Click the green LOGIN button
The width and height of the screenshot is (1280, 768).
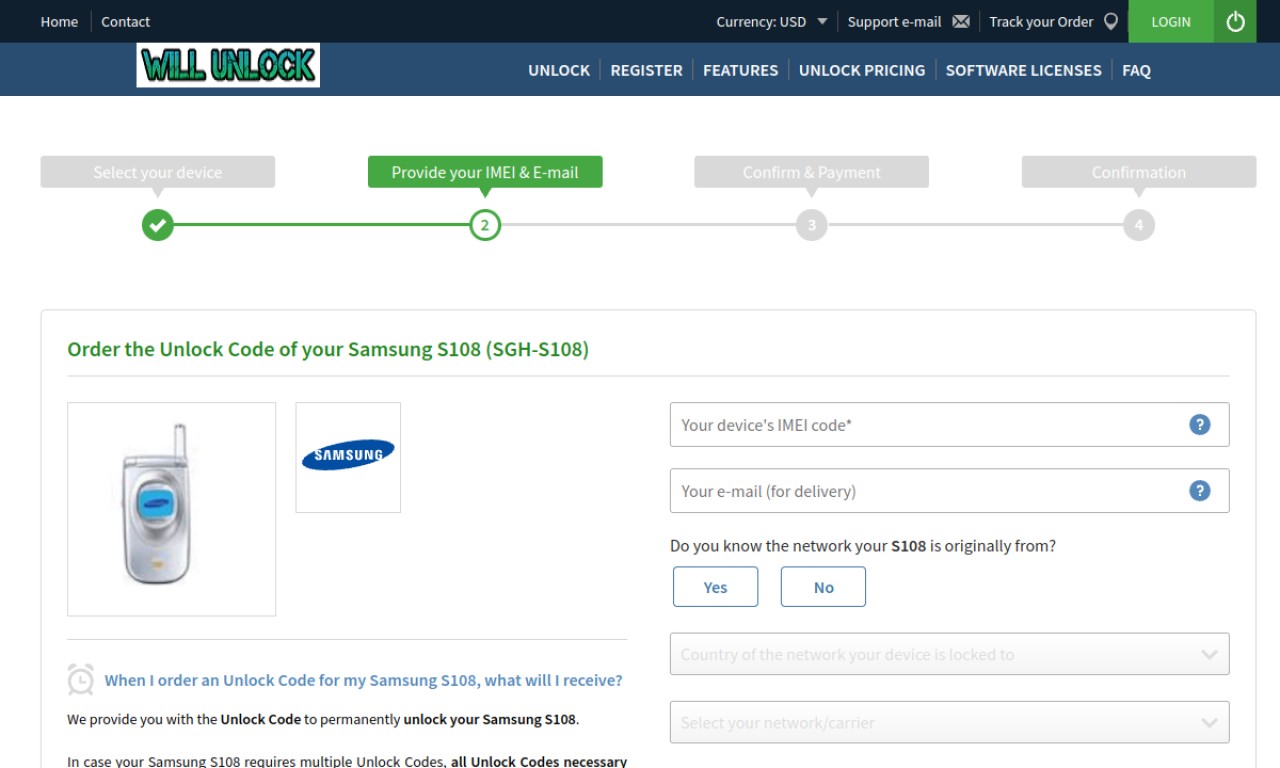1171,21
